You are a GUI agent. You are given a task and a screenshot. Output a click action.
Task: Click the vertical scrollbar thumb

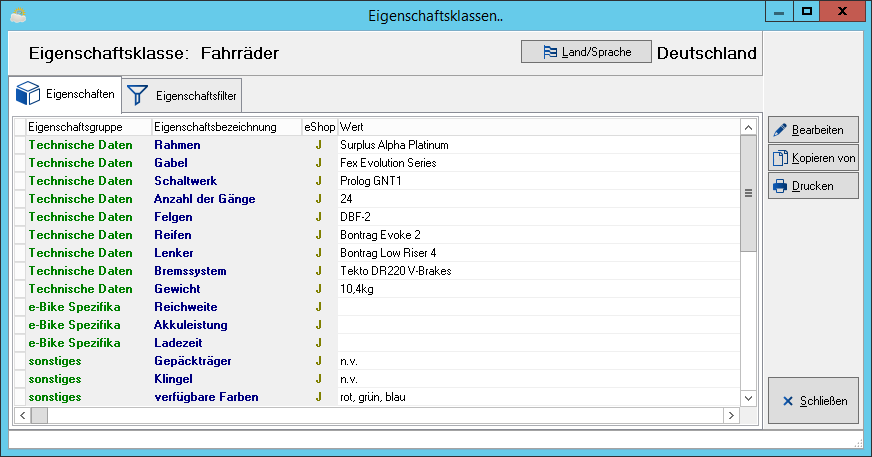[x=749, y=193]
